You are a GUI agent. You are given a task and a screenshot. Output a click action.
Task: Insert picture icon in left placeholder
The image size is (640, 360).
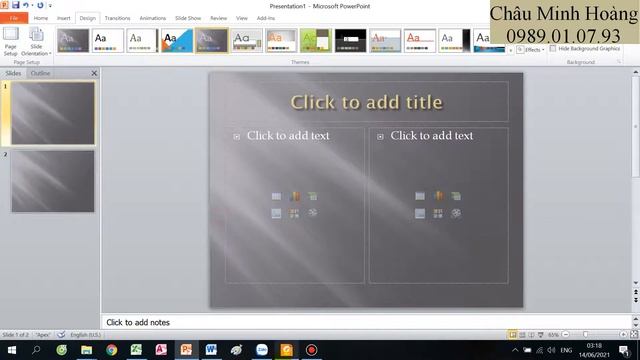pyautogui.click(x=276, y=213)
